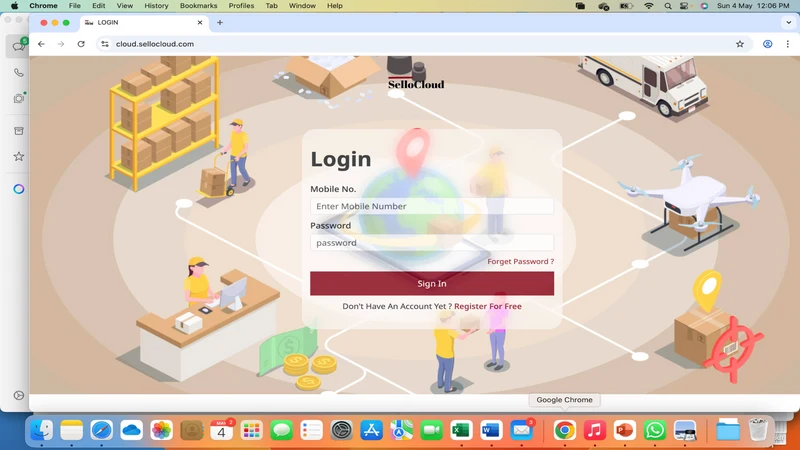
Task: Open the Apple menu
Action: coord(15,6)
